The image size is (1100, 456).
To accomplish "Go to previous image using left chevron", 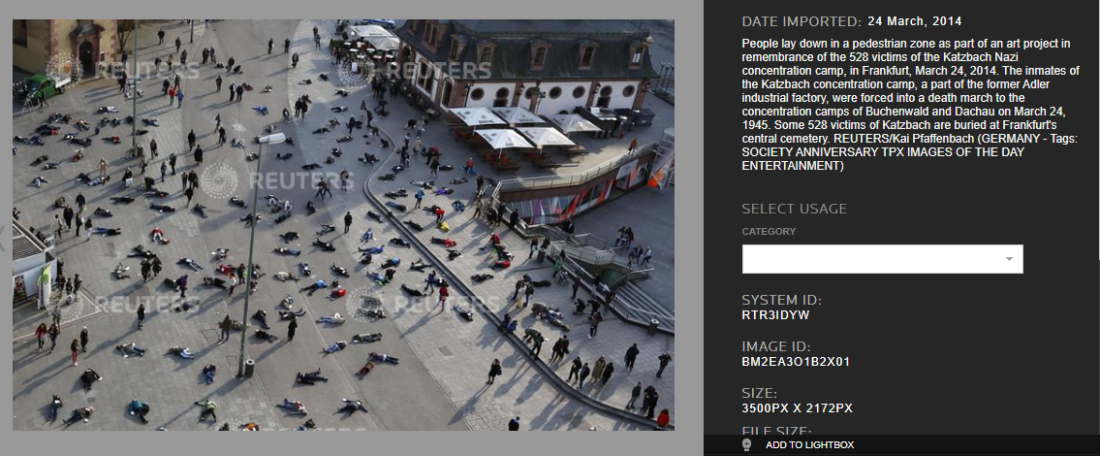I will point(2,239).
